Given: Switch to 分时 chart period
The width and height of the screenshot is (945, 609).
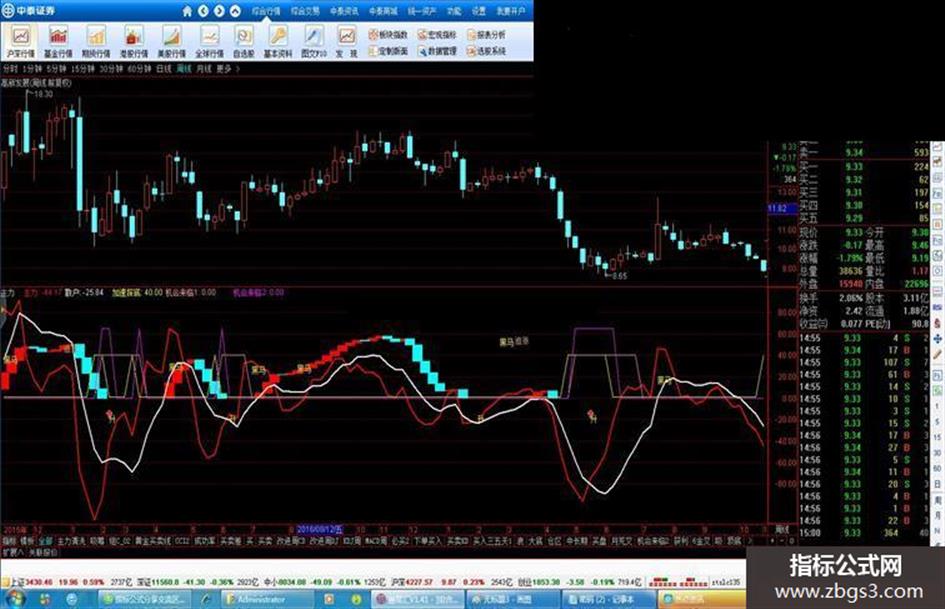Looking at the screenshot, I should pos(10,69).
